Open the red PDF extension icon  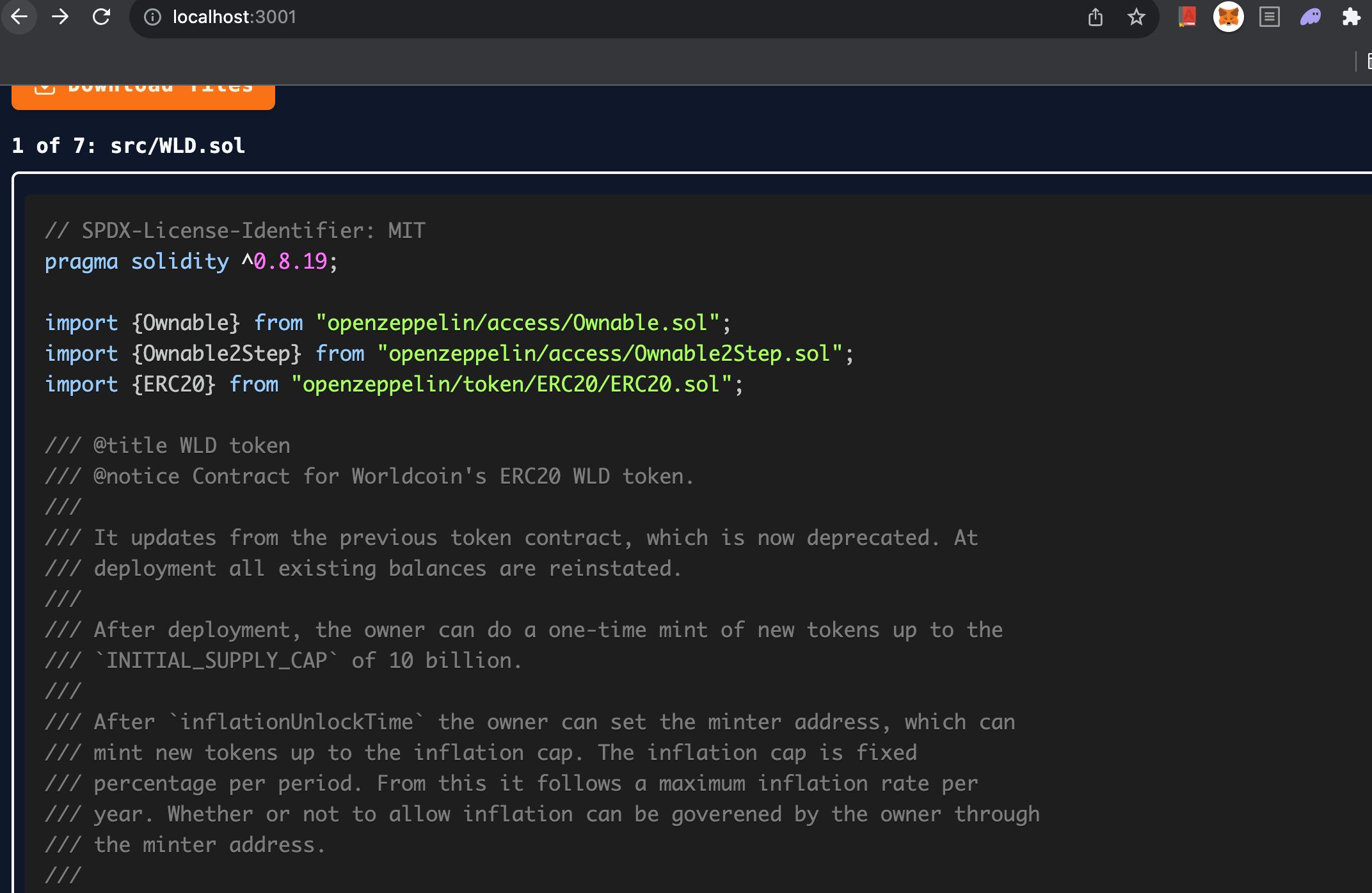click(1187, 17)
